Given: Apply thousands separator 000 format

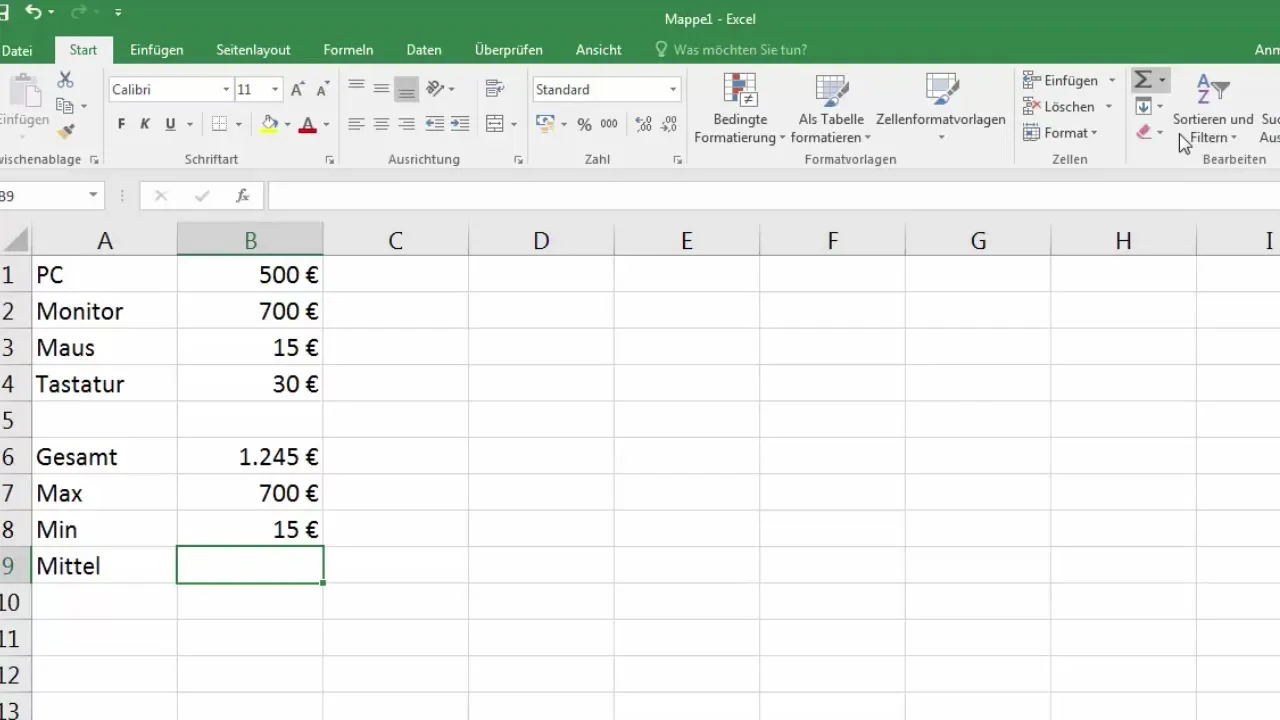Looking at the screenshot, I should pyautogui.click(x=610, y=124).
